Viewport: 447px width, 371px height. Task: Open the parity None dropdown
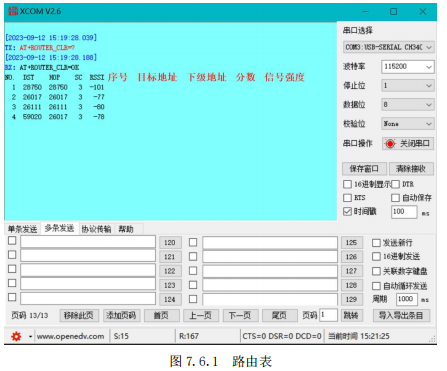point(407,124)
